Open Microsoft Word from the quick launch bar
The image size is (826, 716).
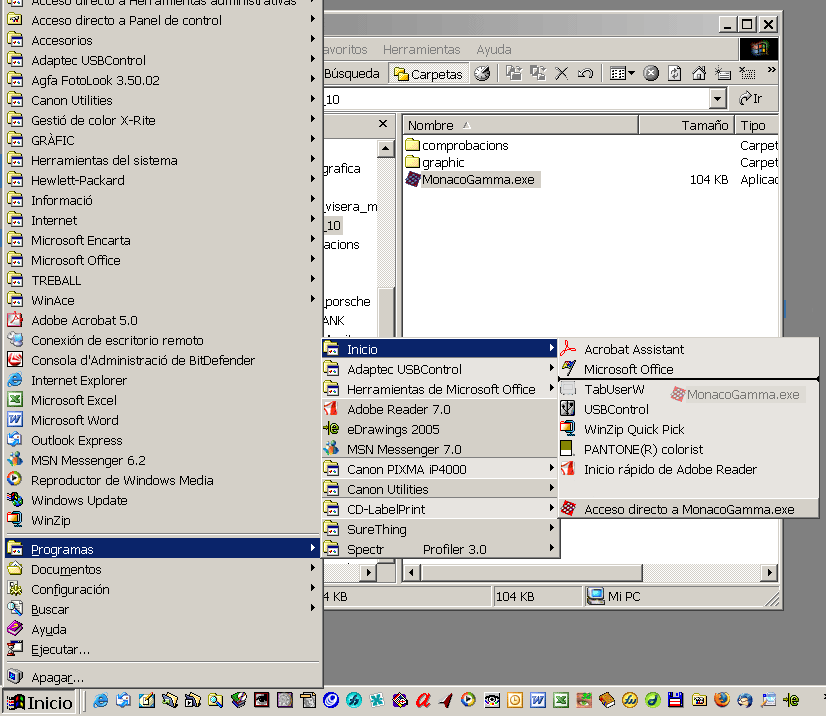(x=538, y=701)
